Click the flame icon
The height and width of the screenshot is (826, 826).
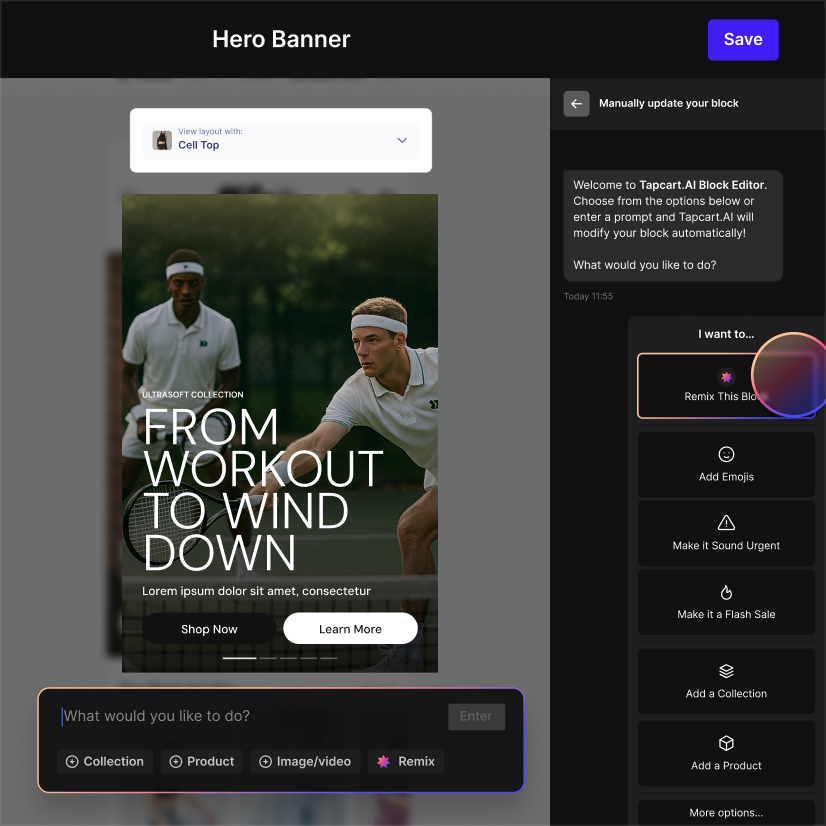726,592
